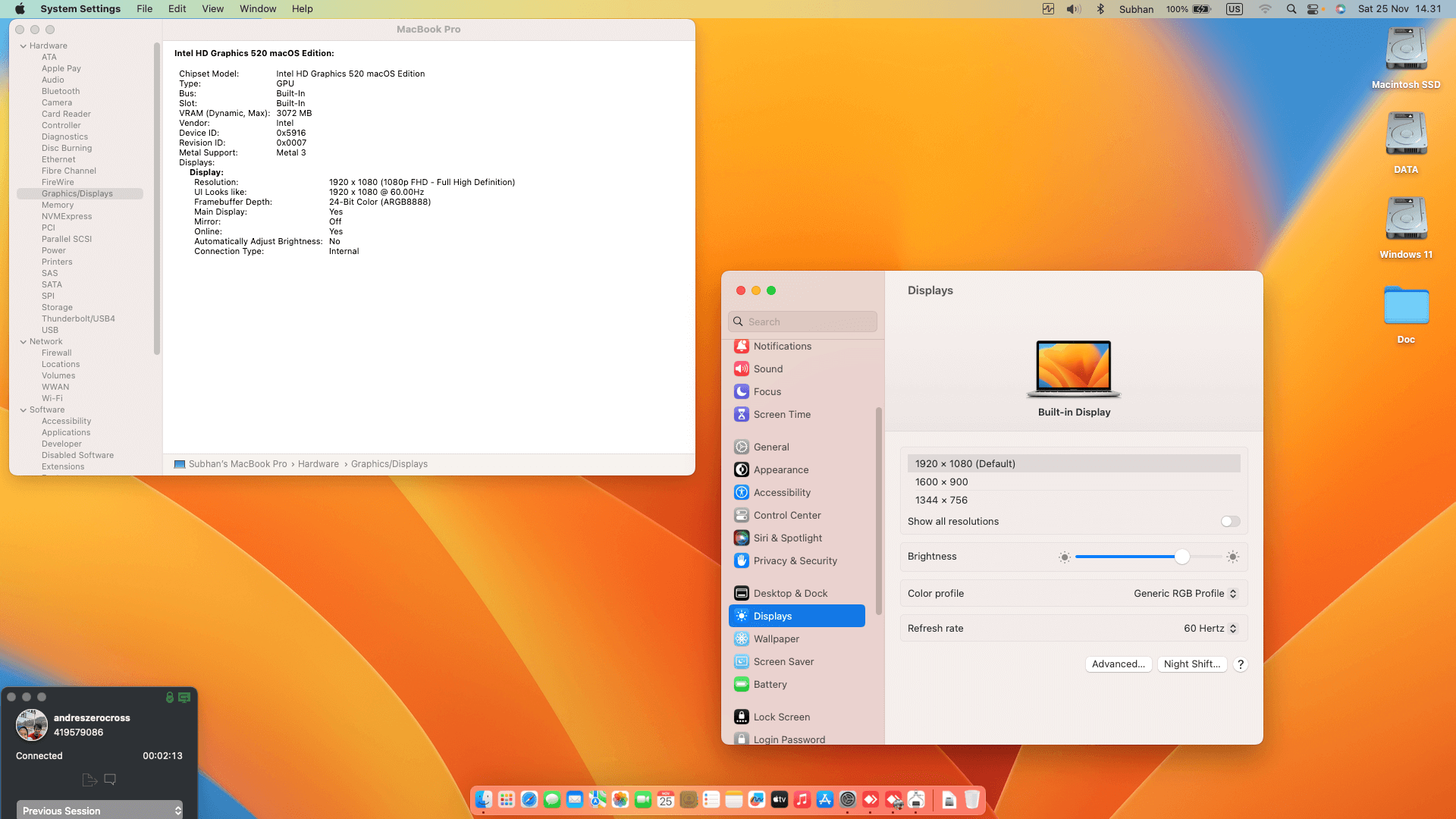
Task: Open the Help menu
Action: click(303, 9)
